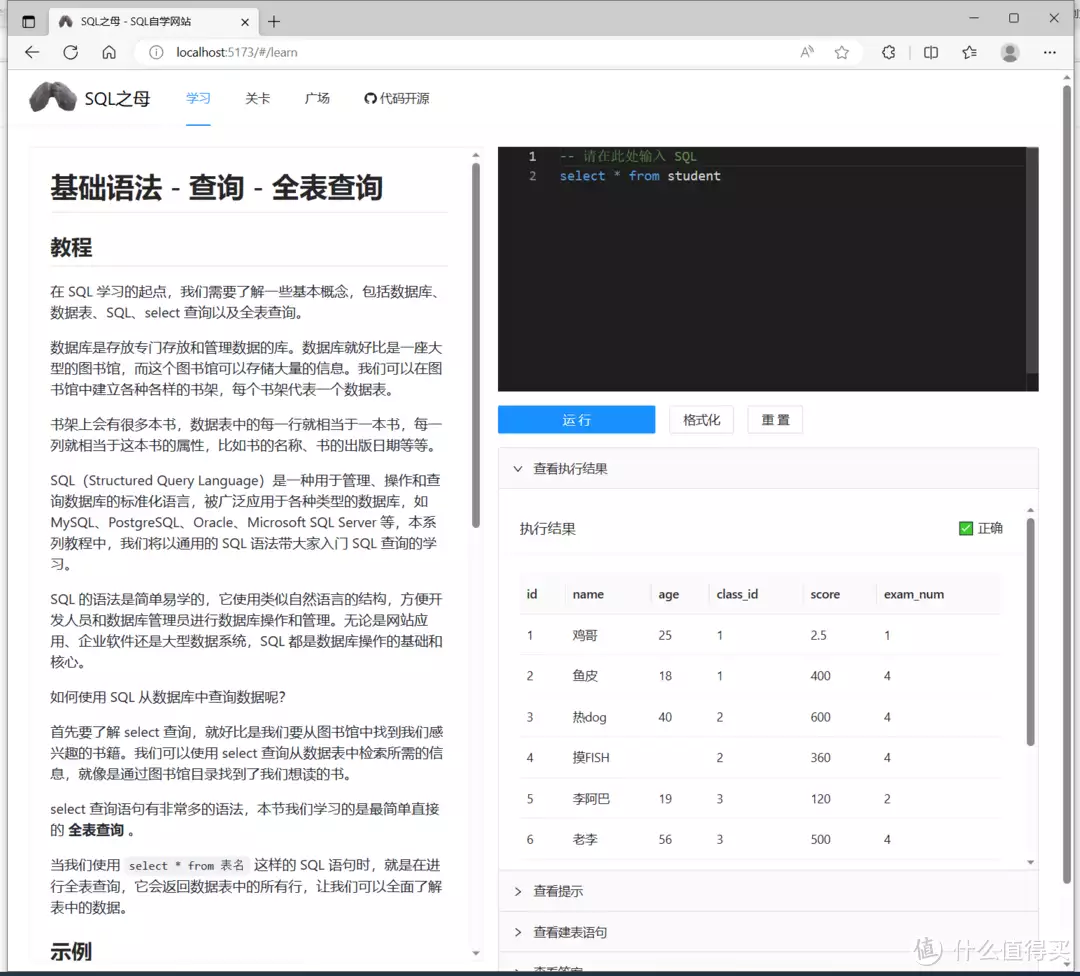Open the favorites list icon
This screenshot has width=1080, height=976.
[x=969, y=52]
